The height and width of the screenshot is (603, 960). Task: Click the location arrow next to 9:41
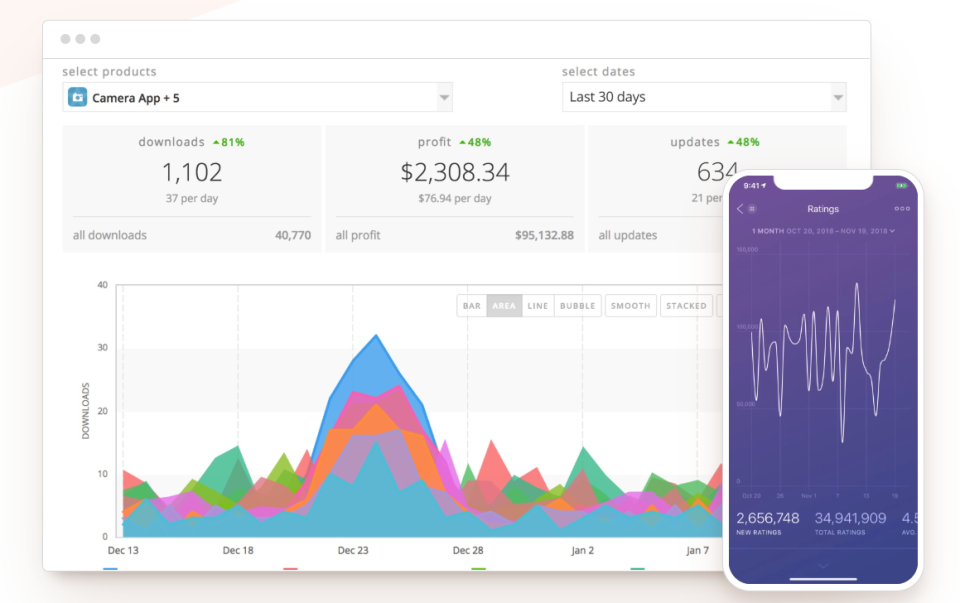[x=763, y=185]
